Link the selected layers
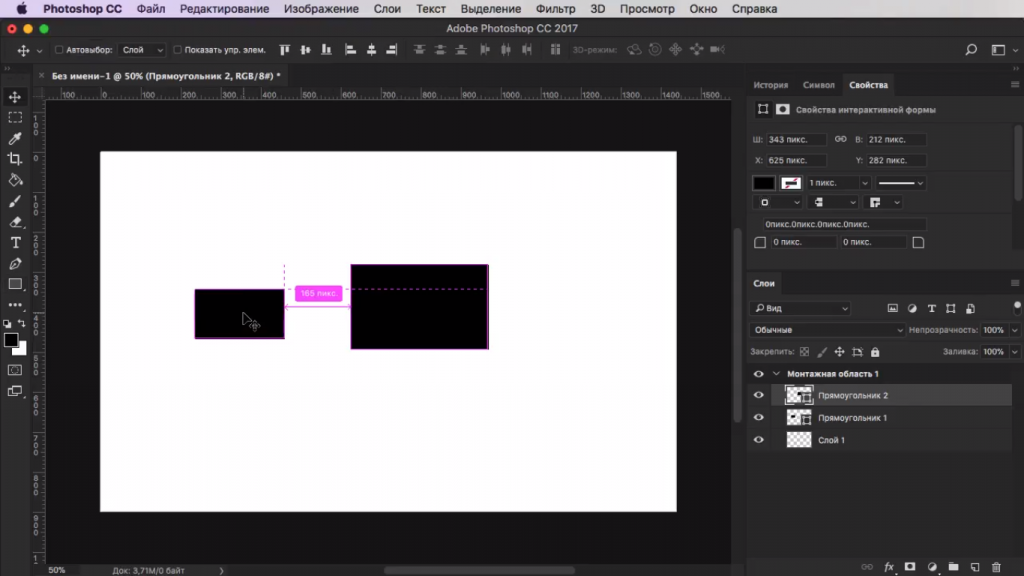This screenshot has height=576, width=1024. (867, 567)
